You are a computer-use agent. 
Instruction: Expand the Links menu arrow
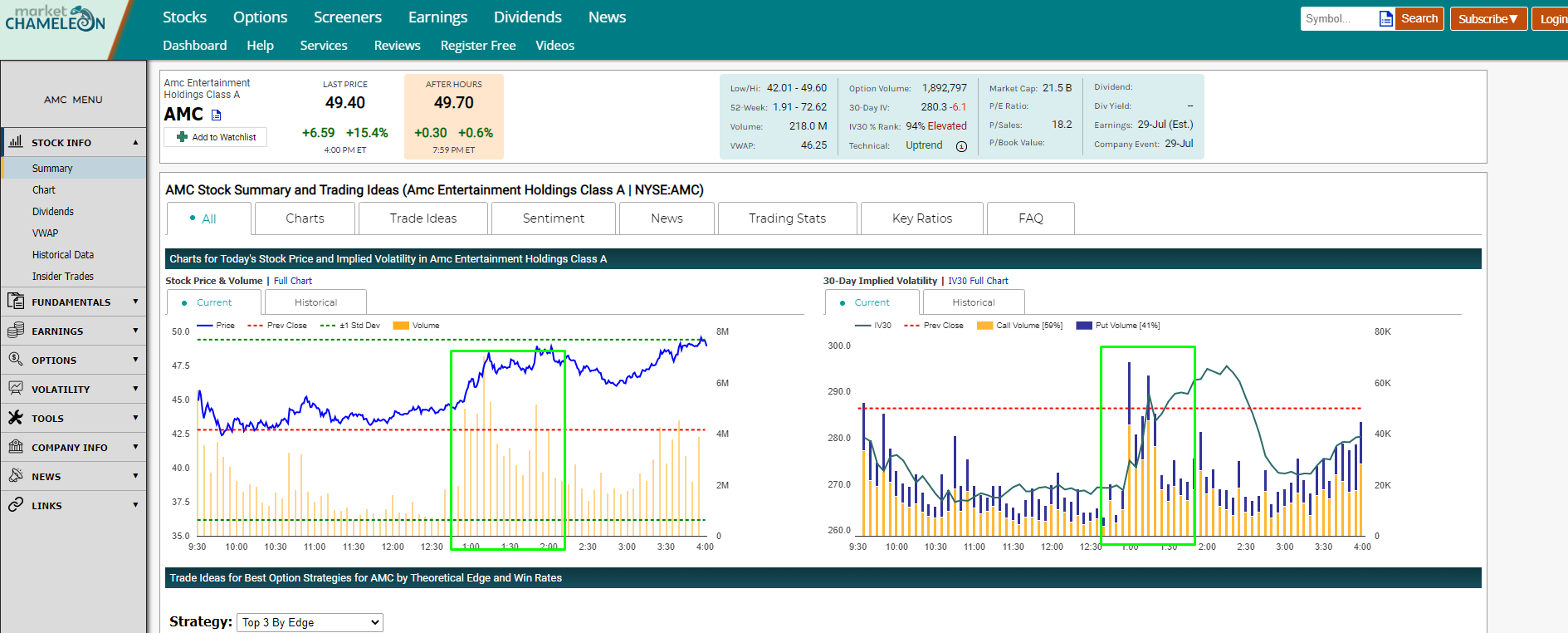click(135, 505)
